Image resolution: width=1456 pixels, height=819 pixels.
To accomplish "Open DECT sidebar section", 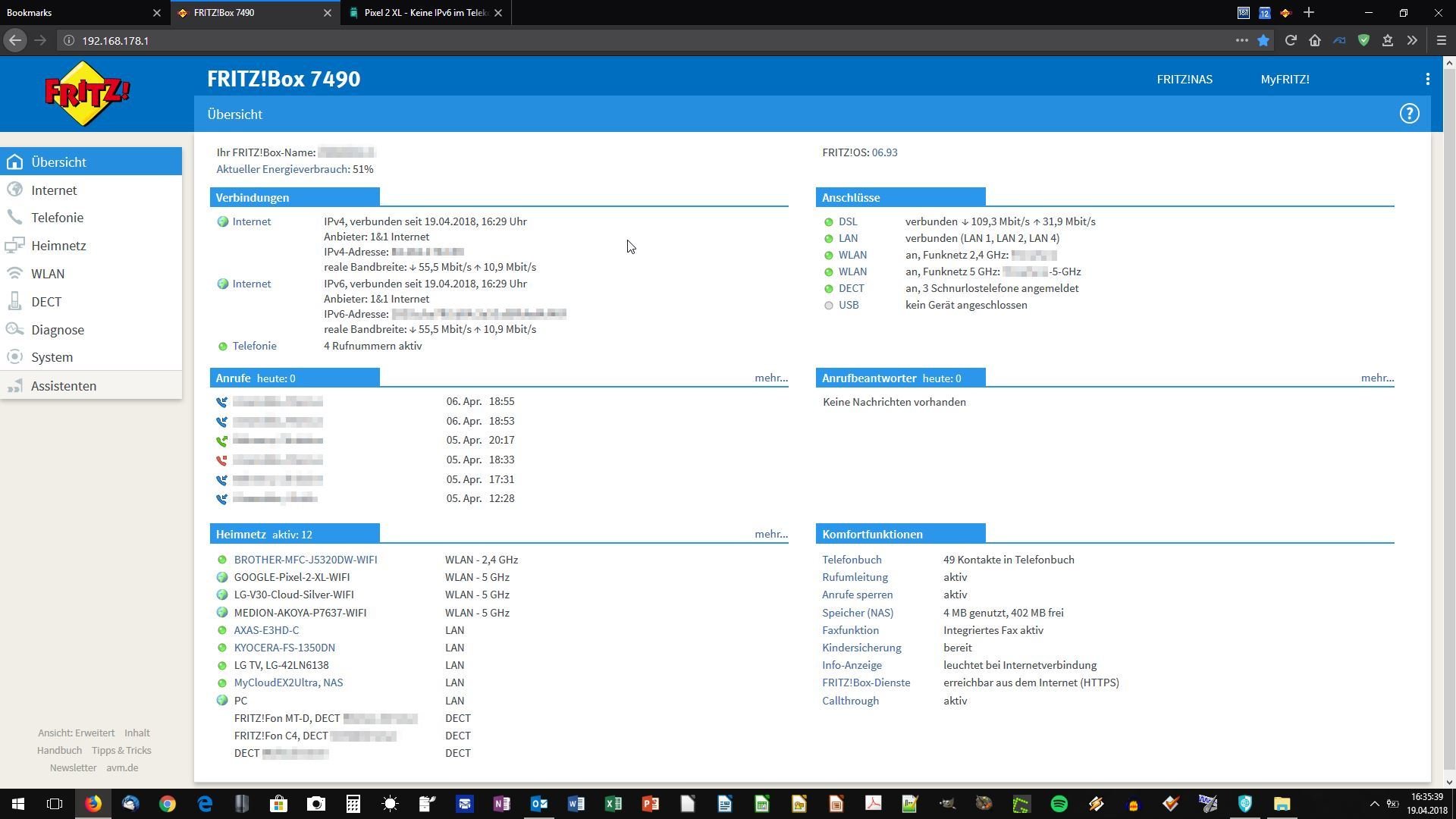I will pos(91,302).
